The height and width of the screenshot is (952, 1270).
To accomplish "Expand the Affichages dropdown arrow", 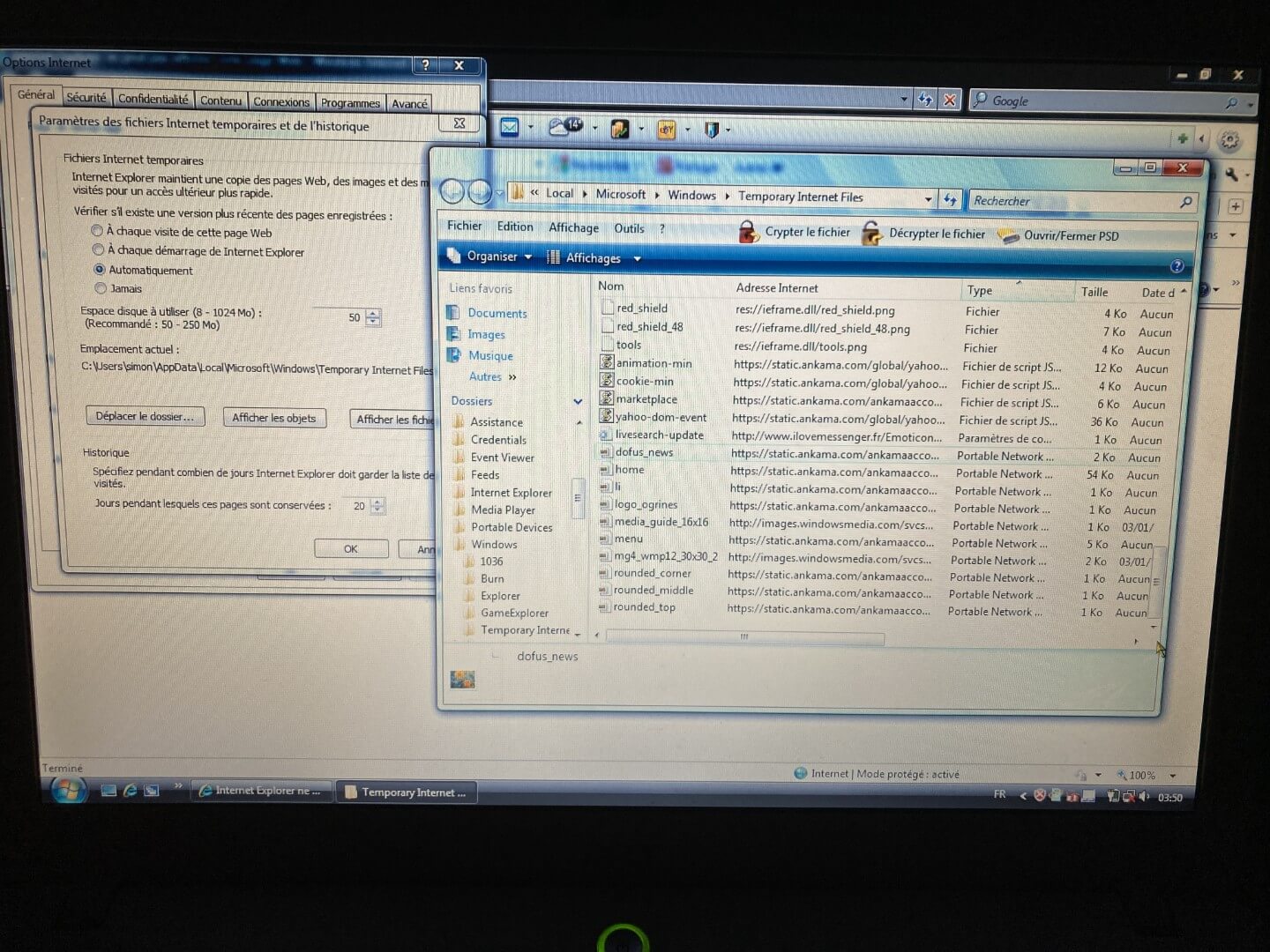I will tap(637, 259).
